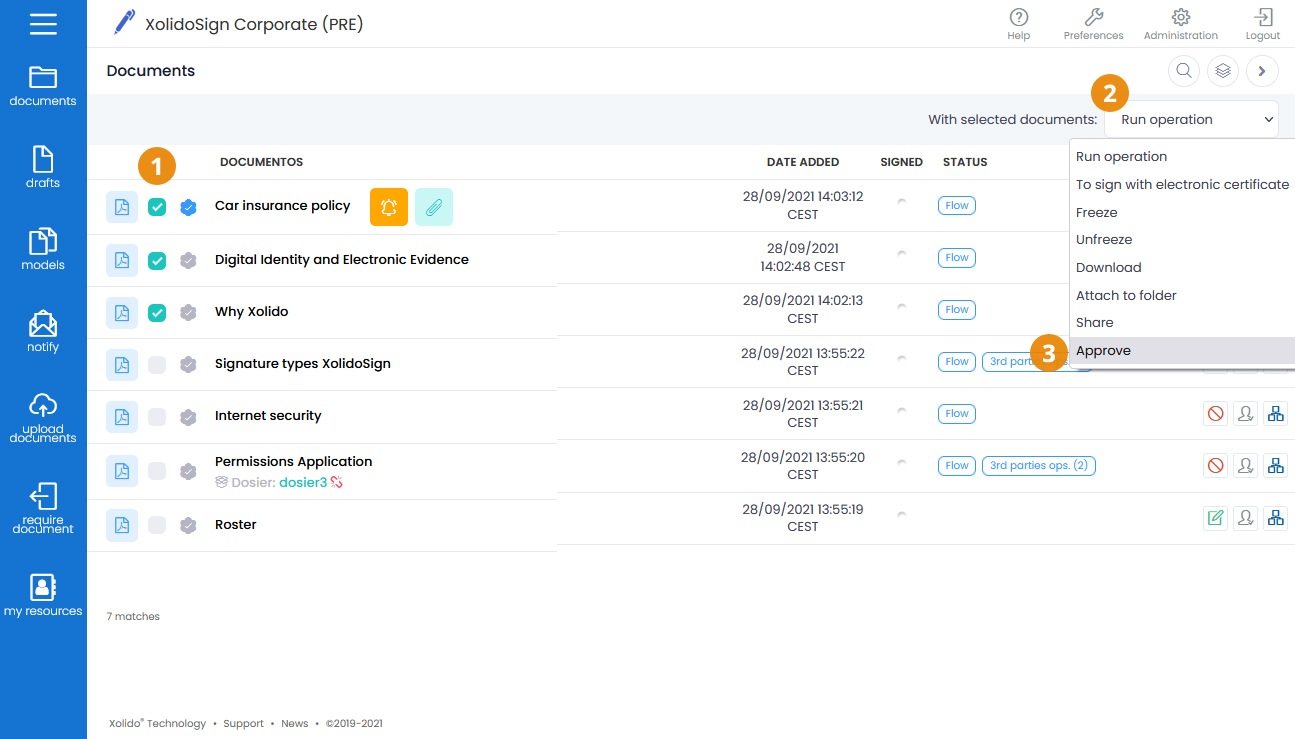Check the Roster checkbox
Viewport: 1295px width, 739px height.
[157, 525]
